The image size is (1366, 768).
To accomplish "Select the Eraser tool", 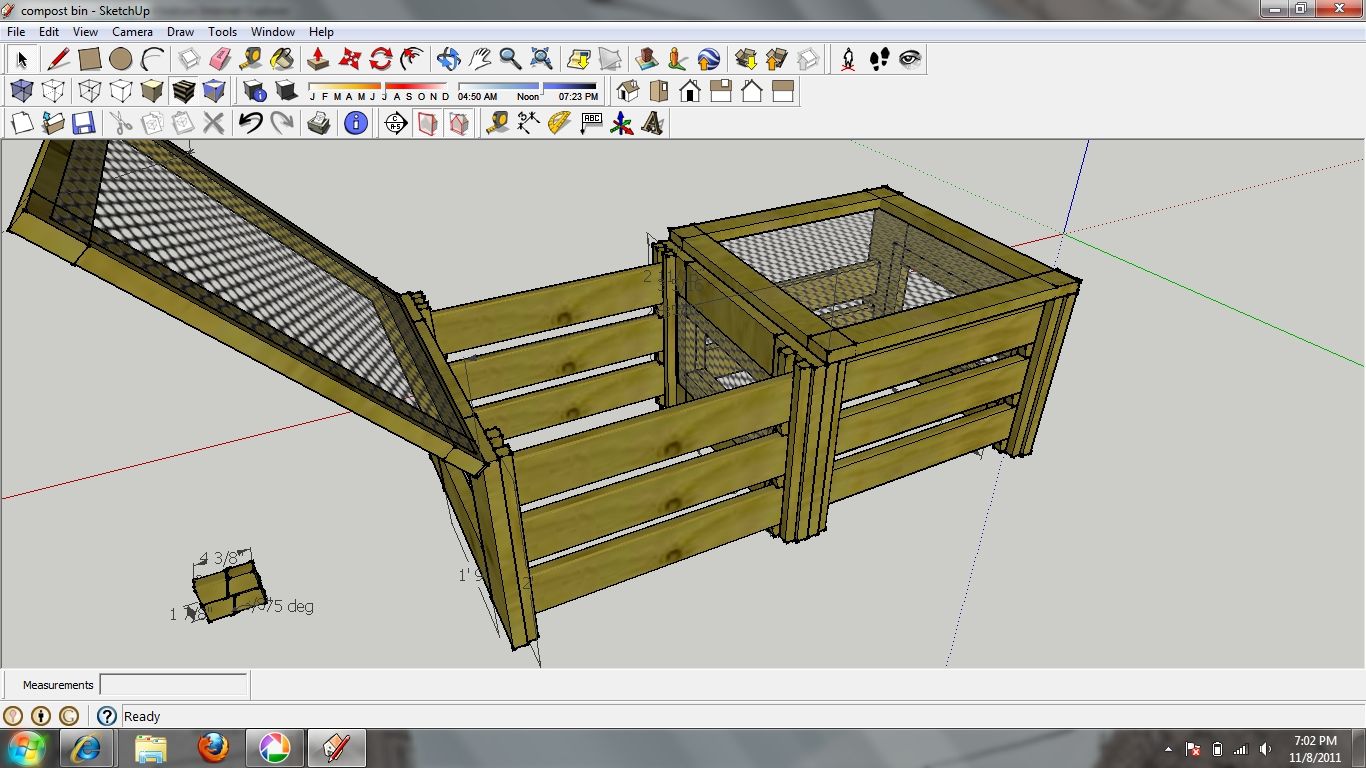I will pyautogui.click(x=219, y=59).
